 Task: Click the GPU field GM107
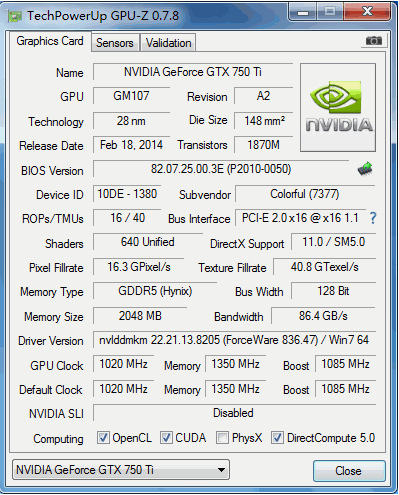131,96
